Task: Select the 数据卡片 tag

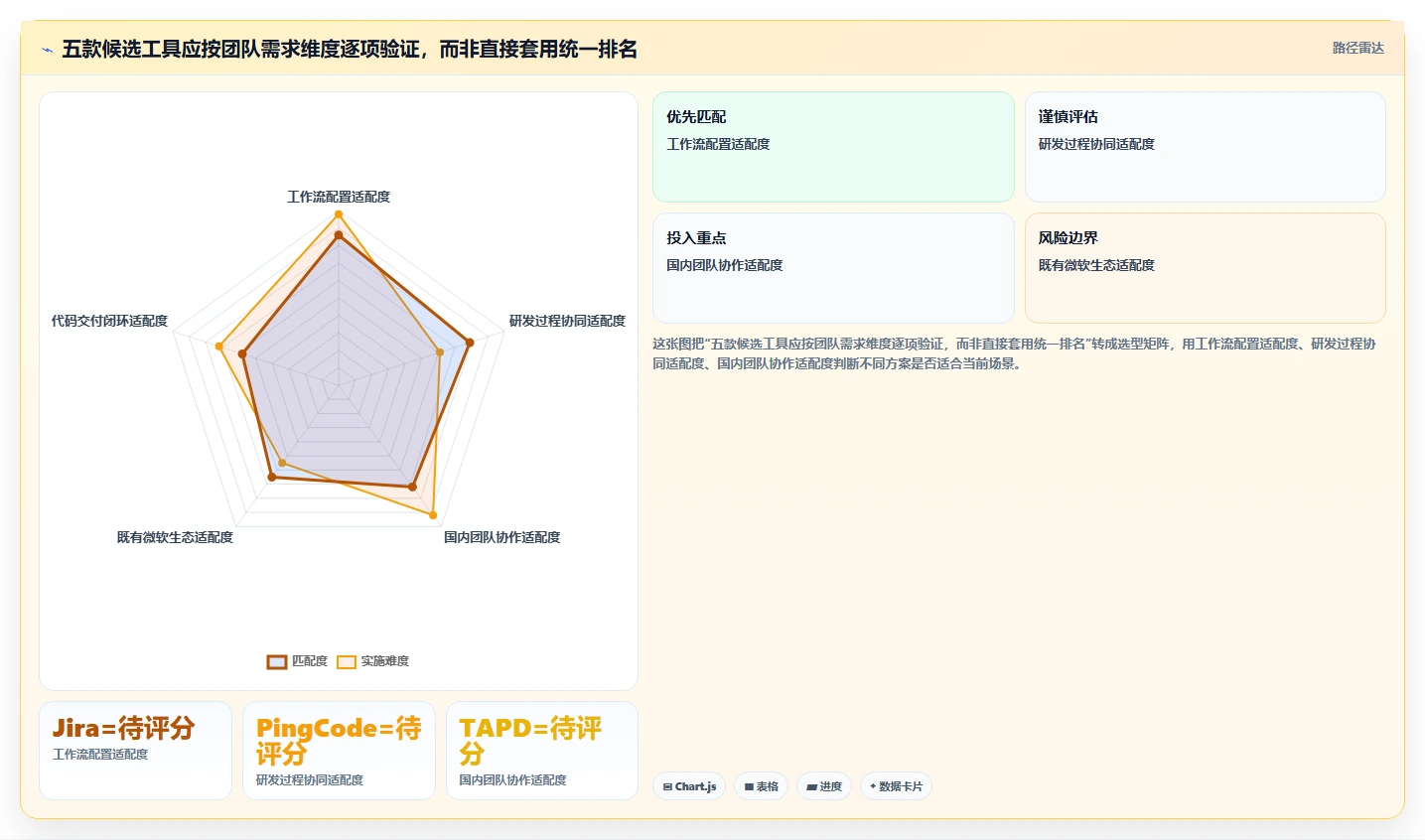Action: click(x=896, y=786)
